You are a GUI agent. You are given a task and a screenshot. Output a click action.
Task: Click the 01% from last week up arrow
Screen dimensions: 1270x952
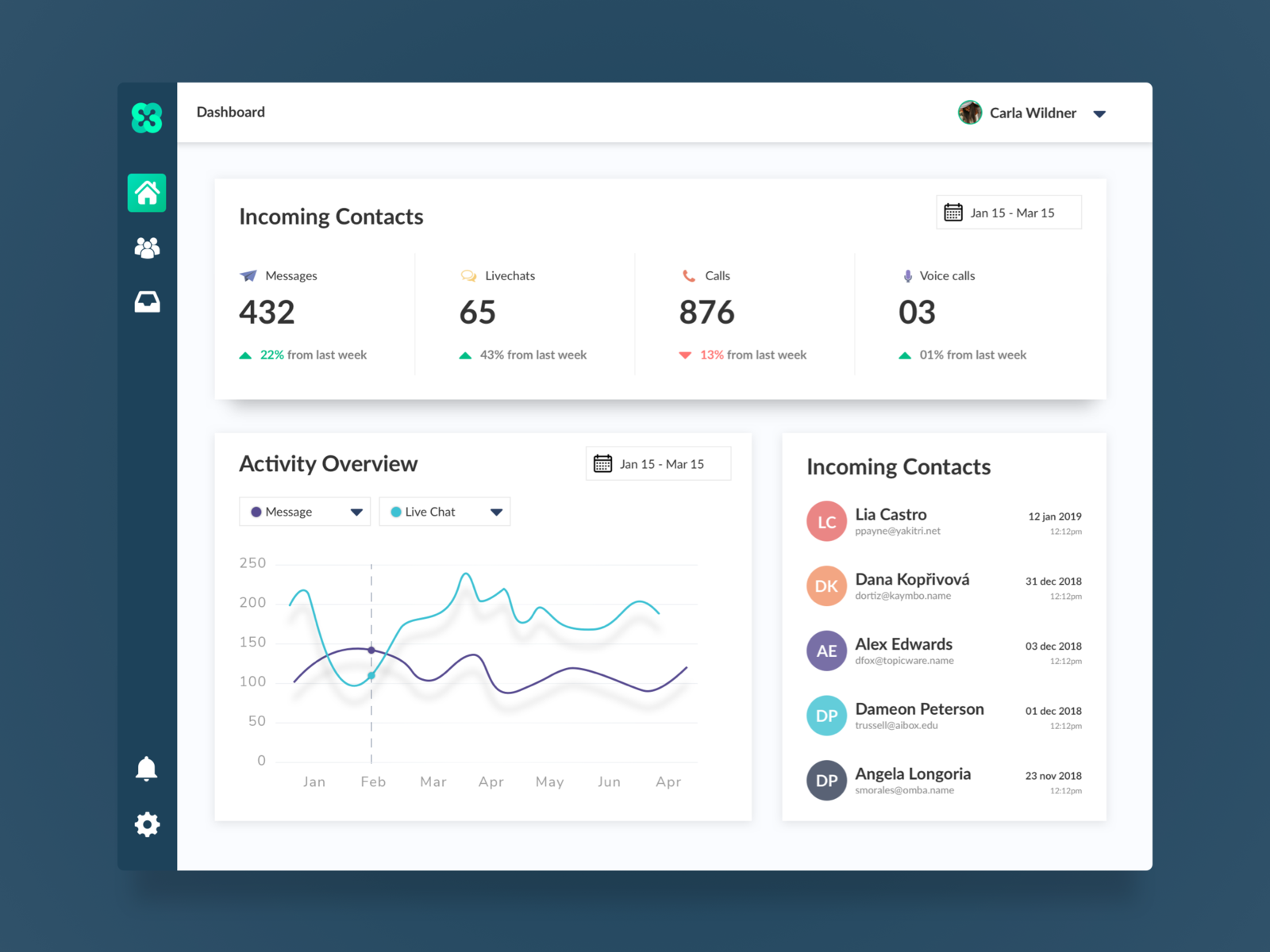905,355
